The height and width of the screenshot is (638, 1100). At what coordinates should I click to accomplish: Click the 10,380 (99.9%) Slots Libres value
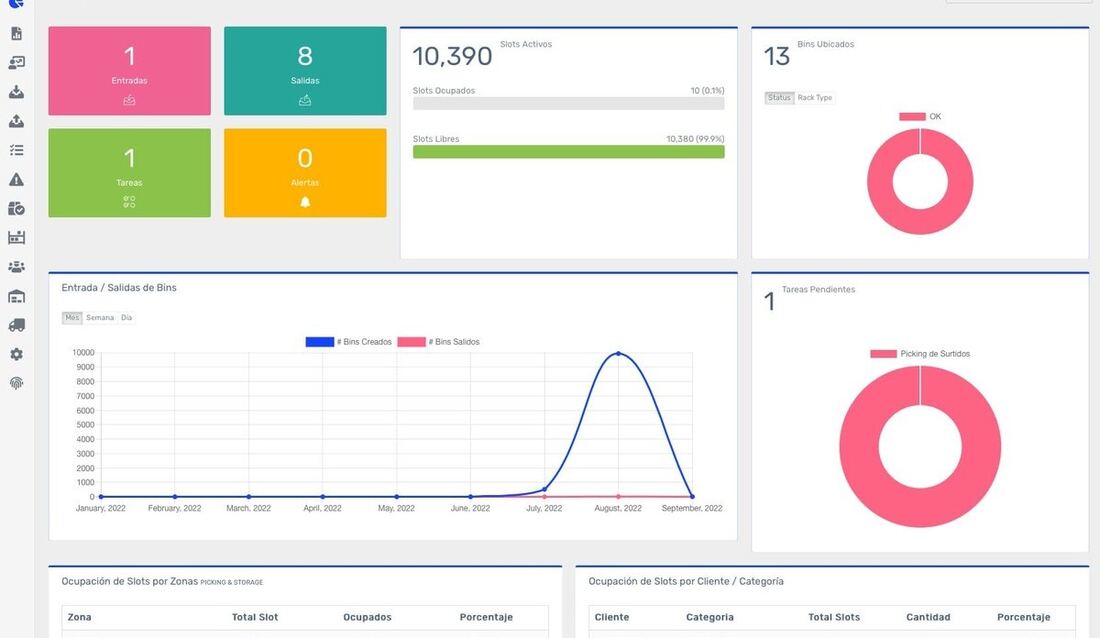pyautogui.click(x=695, y=139)
